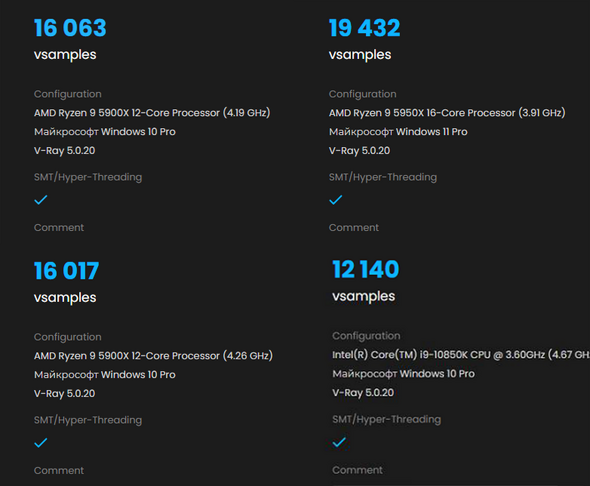Click SMT/Hyper-Threading label of Intel result

pos(386,419)
